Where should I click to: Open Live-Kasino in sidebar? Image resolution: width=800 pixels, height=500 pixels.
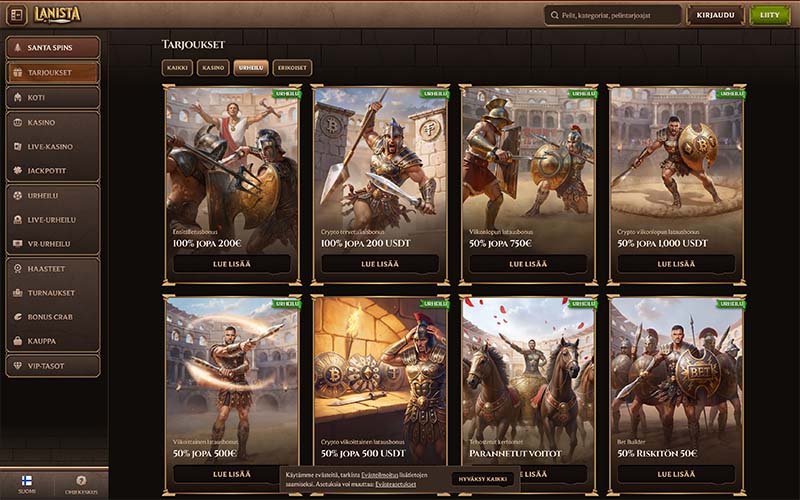(x=53, y=146)
